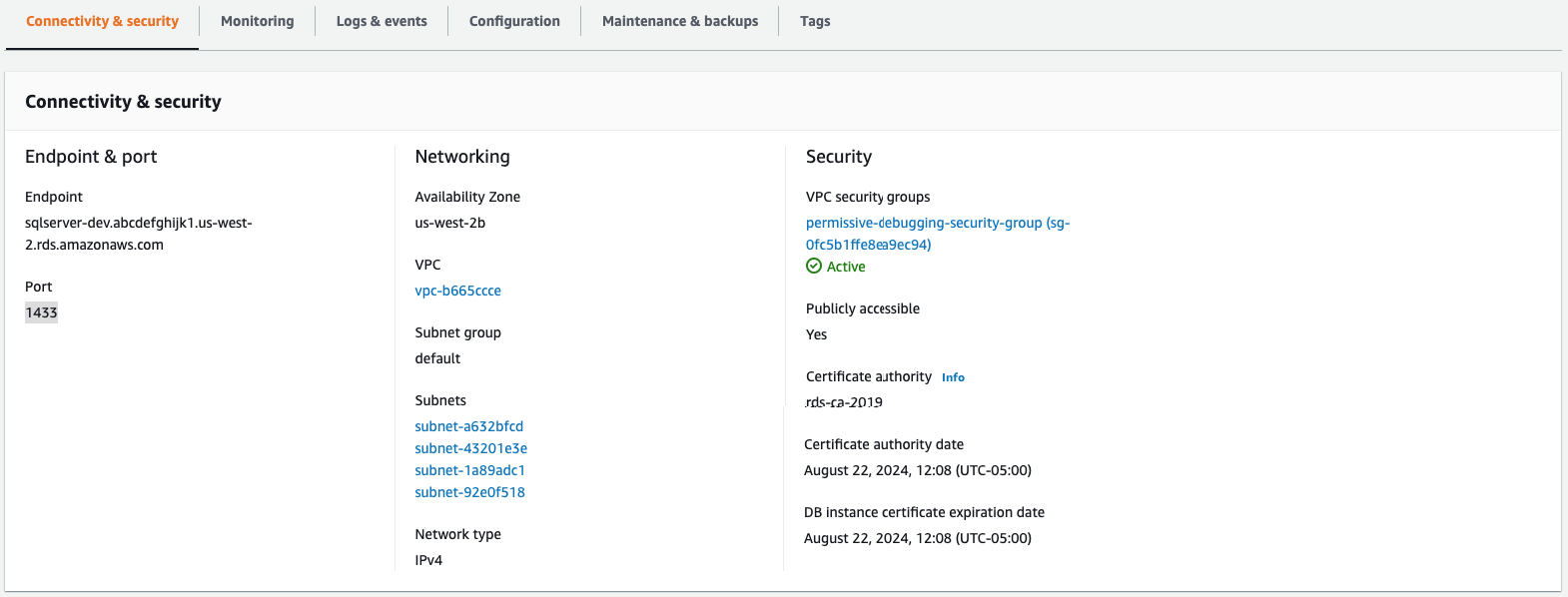Viewport: 1568px width, 597px height.
Task: Open subnet-92e0f518 link
Action: [470, 492]
